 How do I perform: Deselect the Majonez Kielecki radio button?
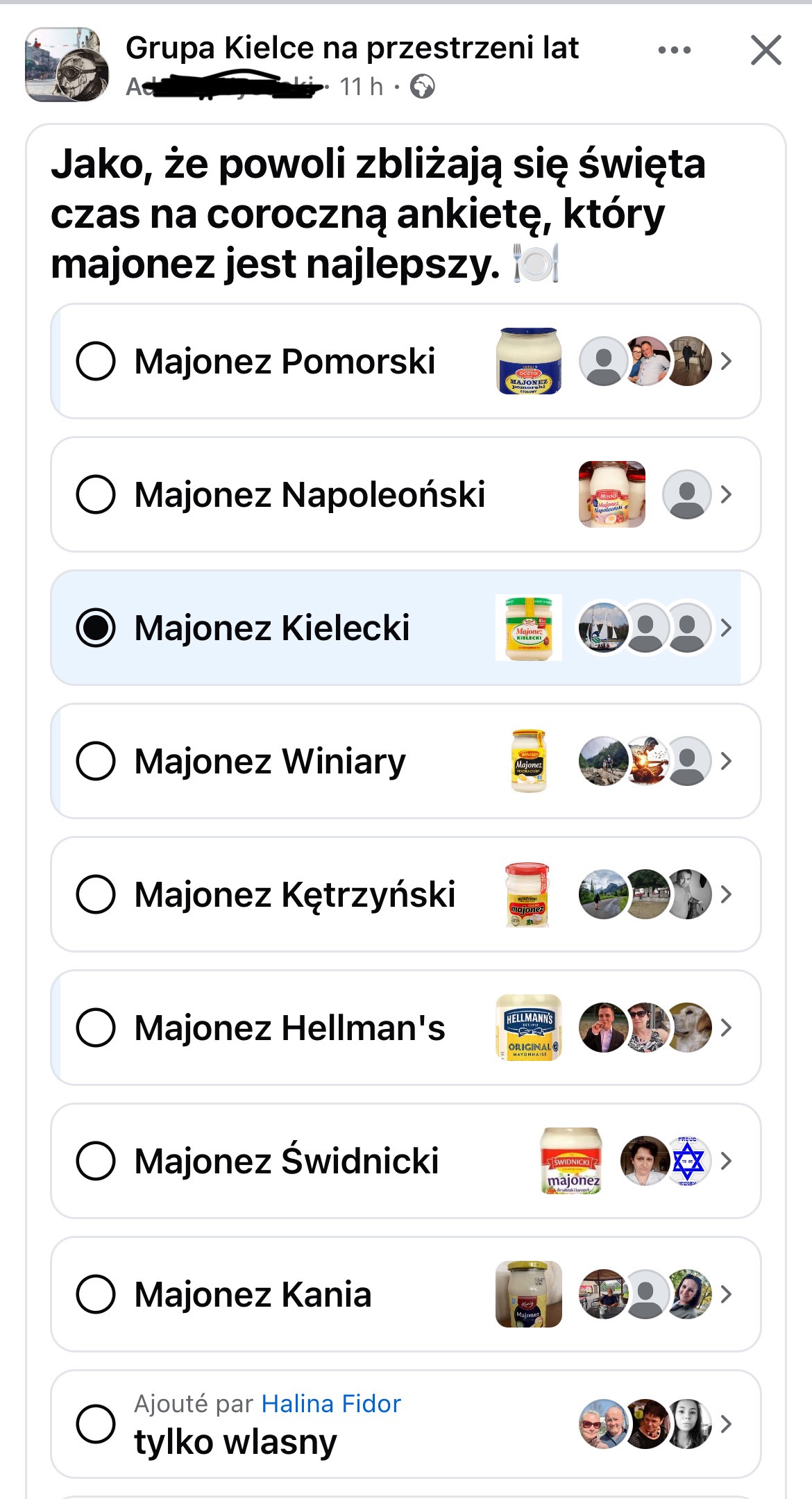click(x=96, y=628)
